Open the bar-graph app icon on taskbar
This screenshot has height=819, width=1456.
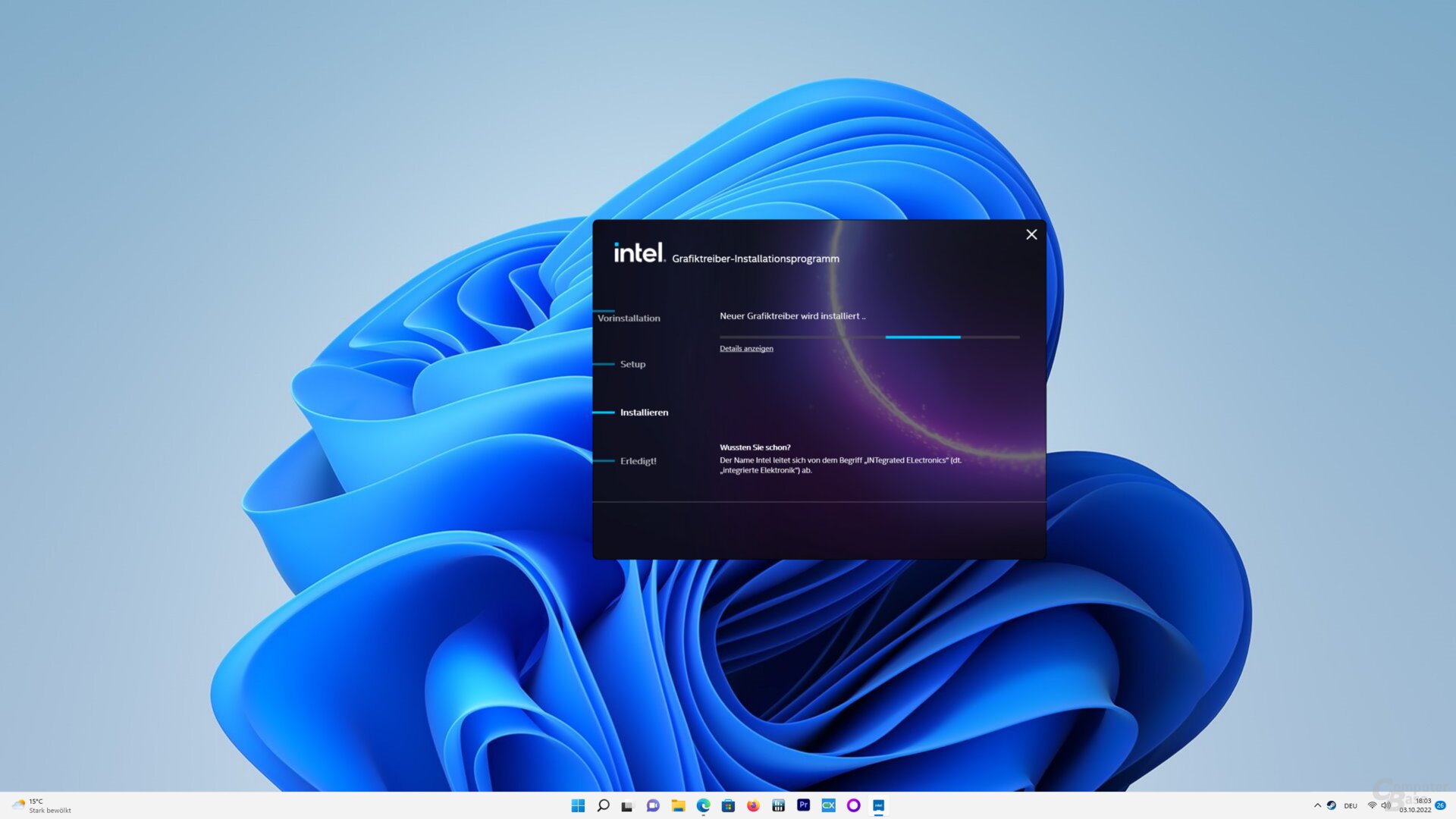point(778,805)
